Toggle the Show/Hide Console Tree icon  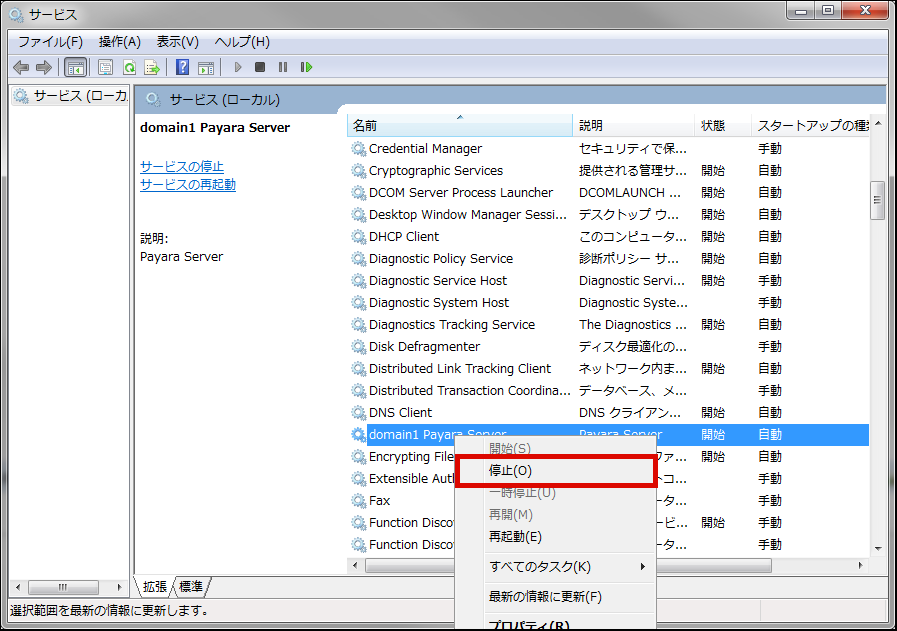click(x=75, y=67)
